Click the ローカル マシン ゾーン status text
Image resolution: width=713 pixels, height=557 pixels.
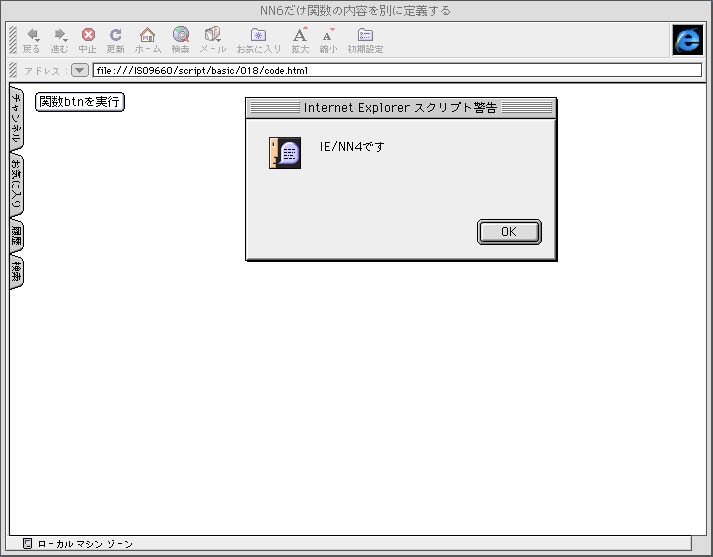[x=85, y=544]
